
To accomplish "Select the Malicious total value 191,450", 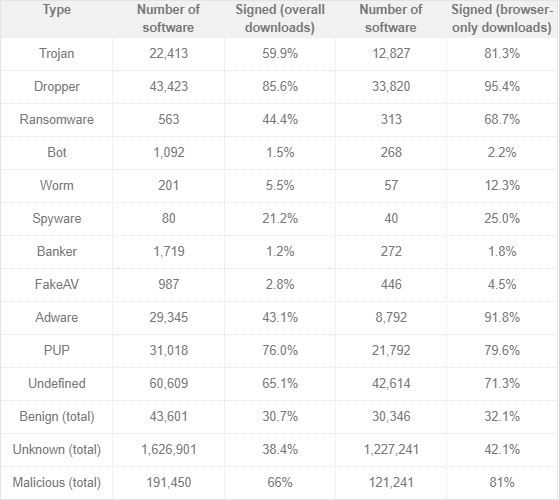I will [x=169, y=483].
